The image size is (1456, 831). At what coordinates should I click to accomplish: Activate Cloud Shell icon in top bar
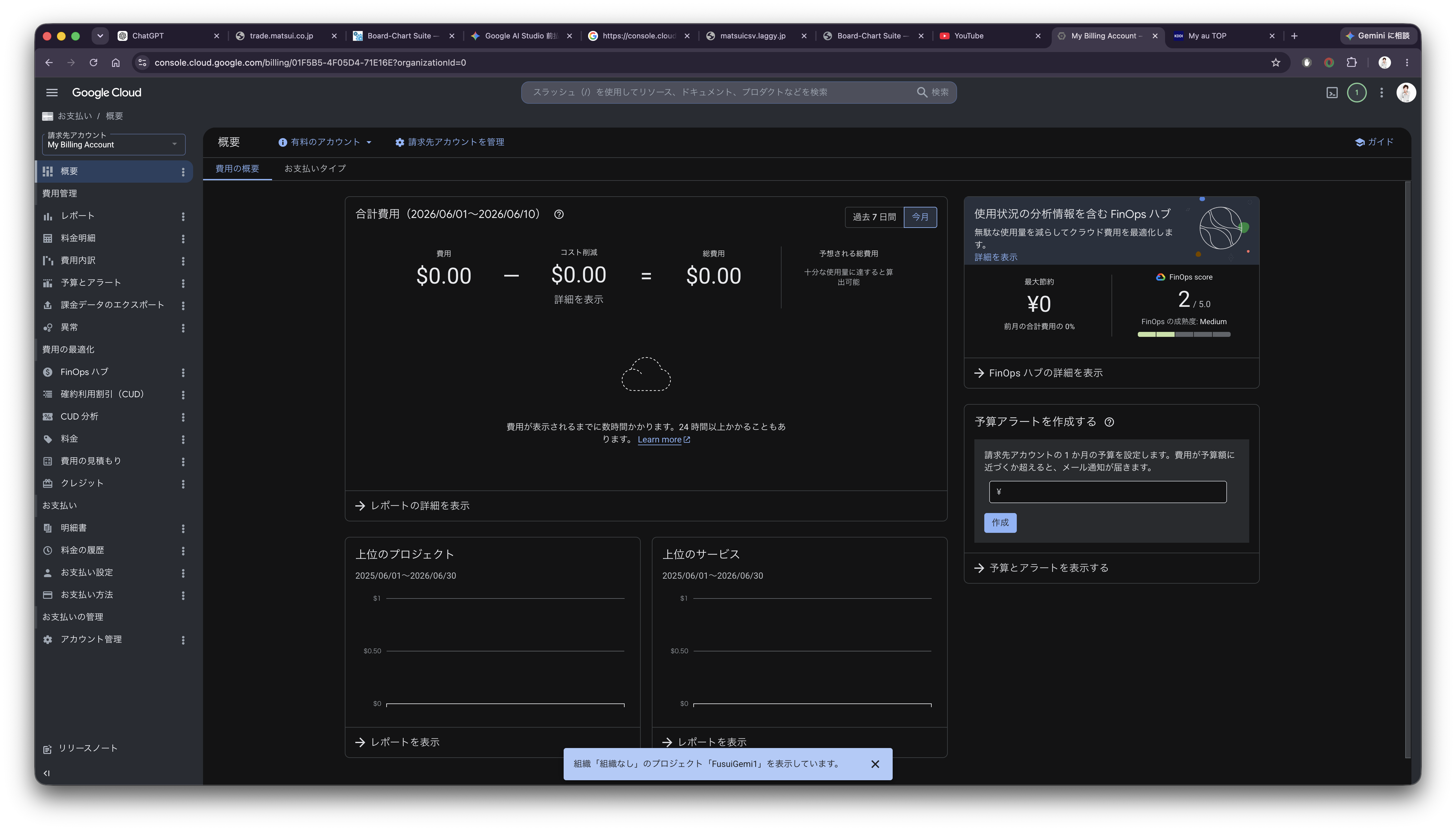pos(1332,93)
